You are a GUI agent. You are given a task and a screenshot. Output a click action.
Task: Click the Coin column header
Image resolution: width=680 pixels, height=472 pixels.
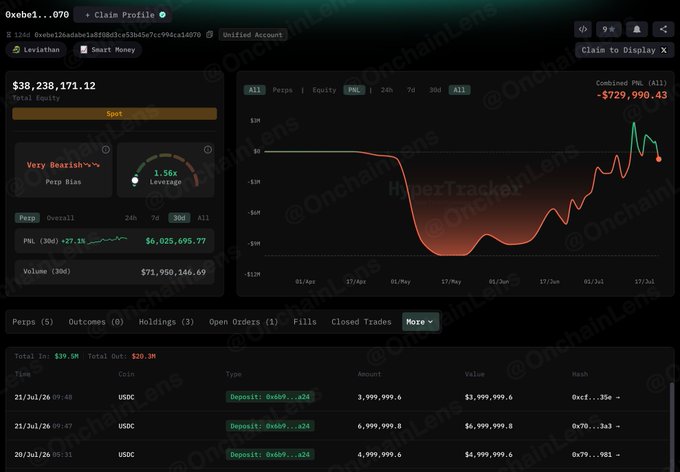[126, 374]
